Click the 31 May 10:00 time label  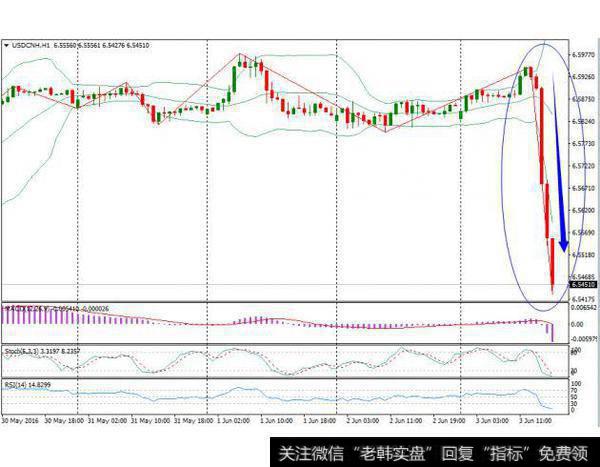150,420
